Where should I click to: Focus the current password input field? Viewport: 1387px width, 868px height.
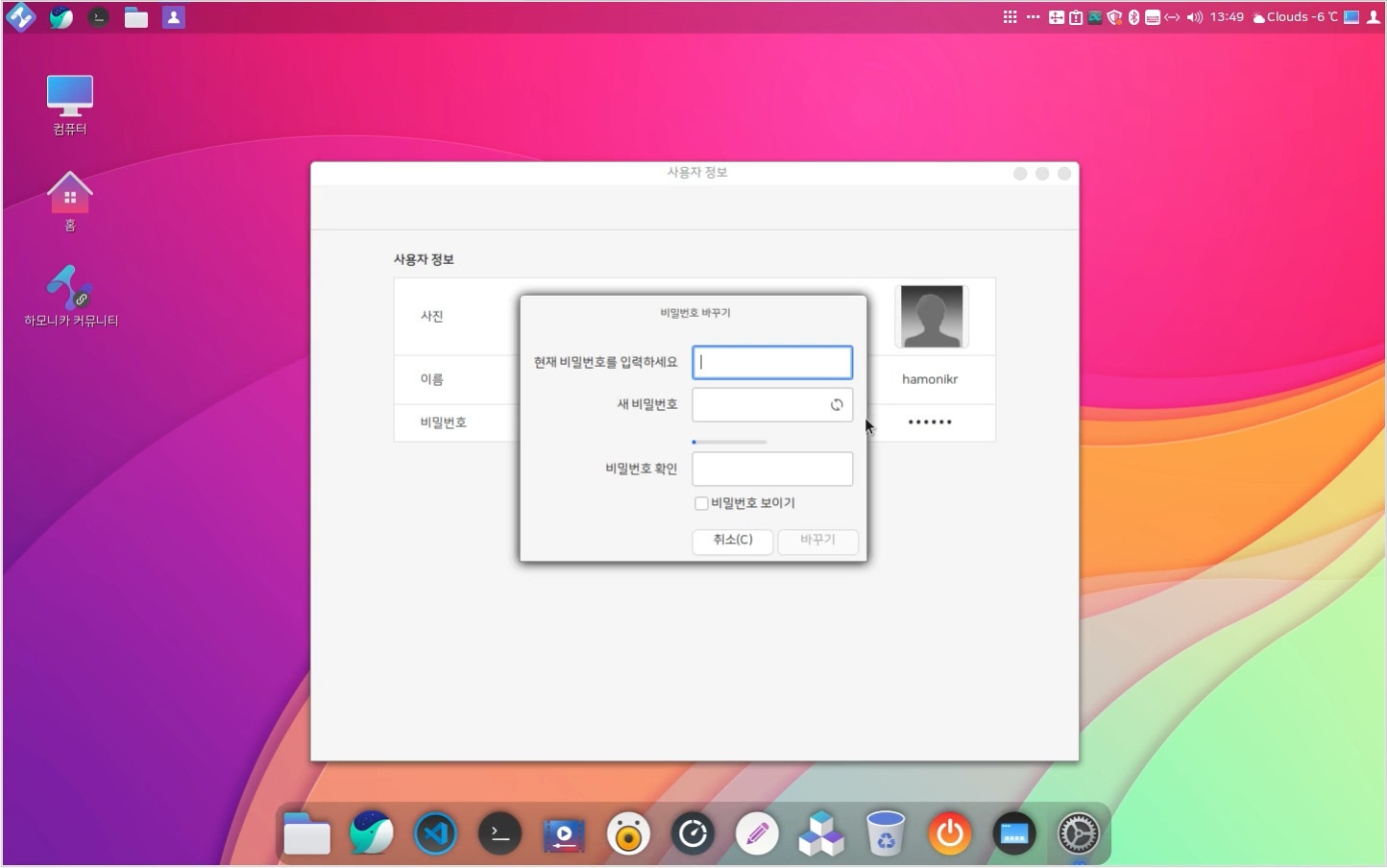(771, 363)
